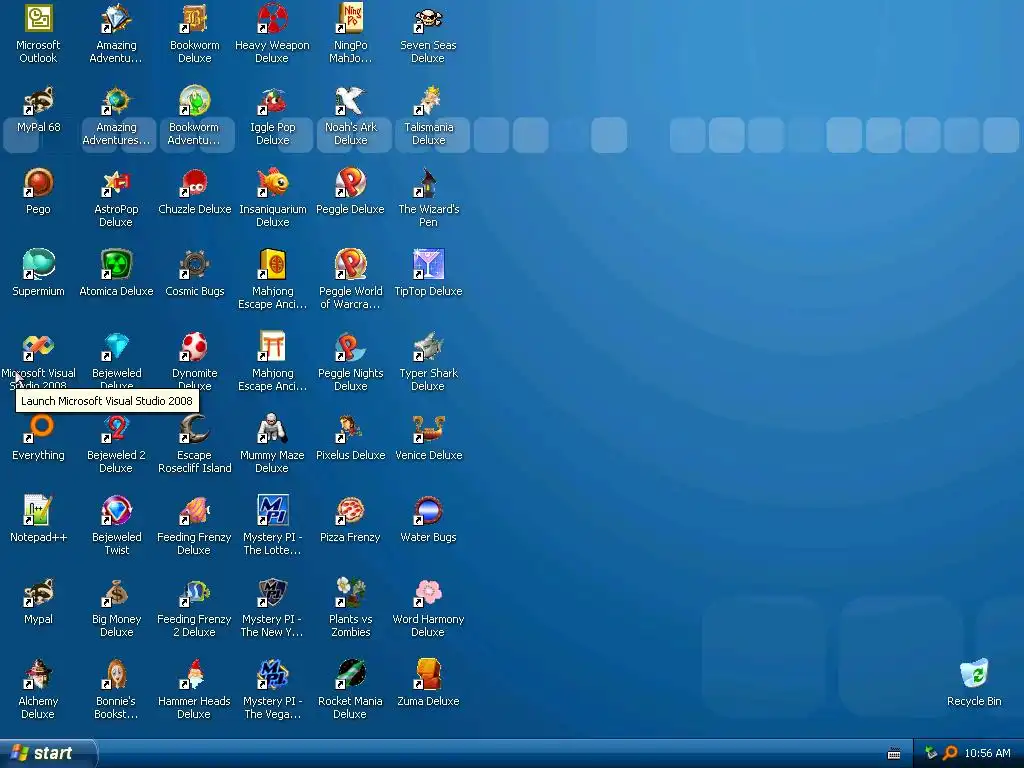The width and height of the screenshot is (1024, 768).
Task: Select the Bejeweled Twist icon
Action: click(116, 511)
